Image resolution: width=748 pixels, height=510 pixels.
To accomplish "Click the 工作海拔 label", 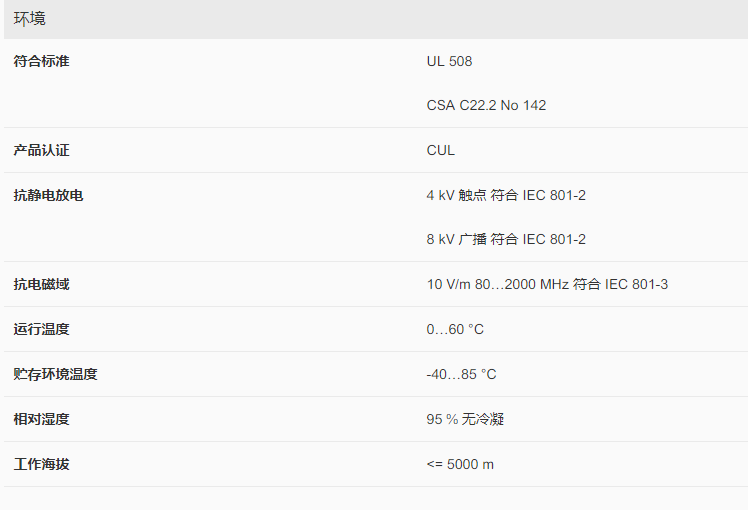I will click(41, 464).
